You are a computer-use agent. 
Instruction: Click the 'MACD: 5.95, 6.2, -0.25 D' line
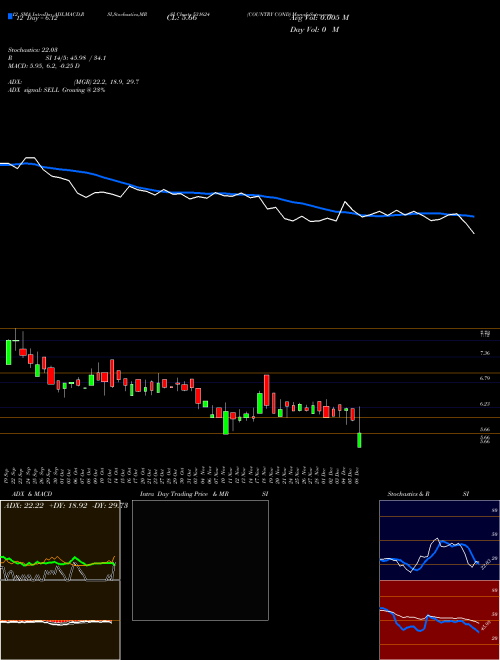(x=44, y=66)
